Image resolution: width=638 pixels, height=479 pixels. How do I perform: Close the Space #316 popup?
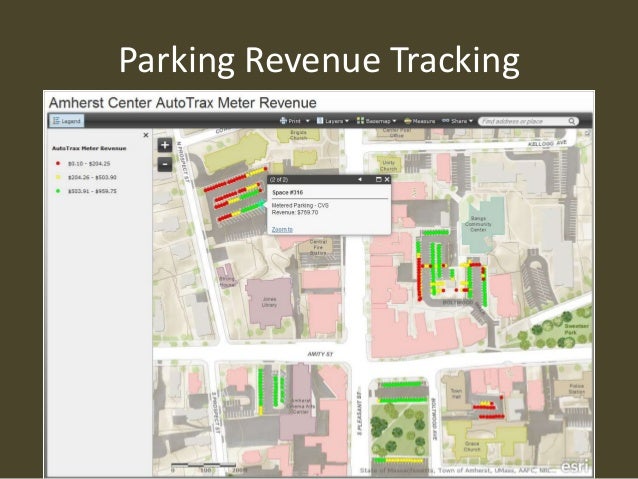click(x=387, y=179)
